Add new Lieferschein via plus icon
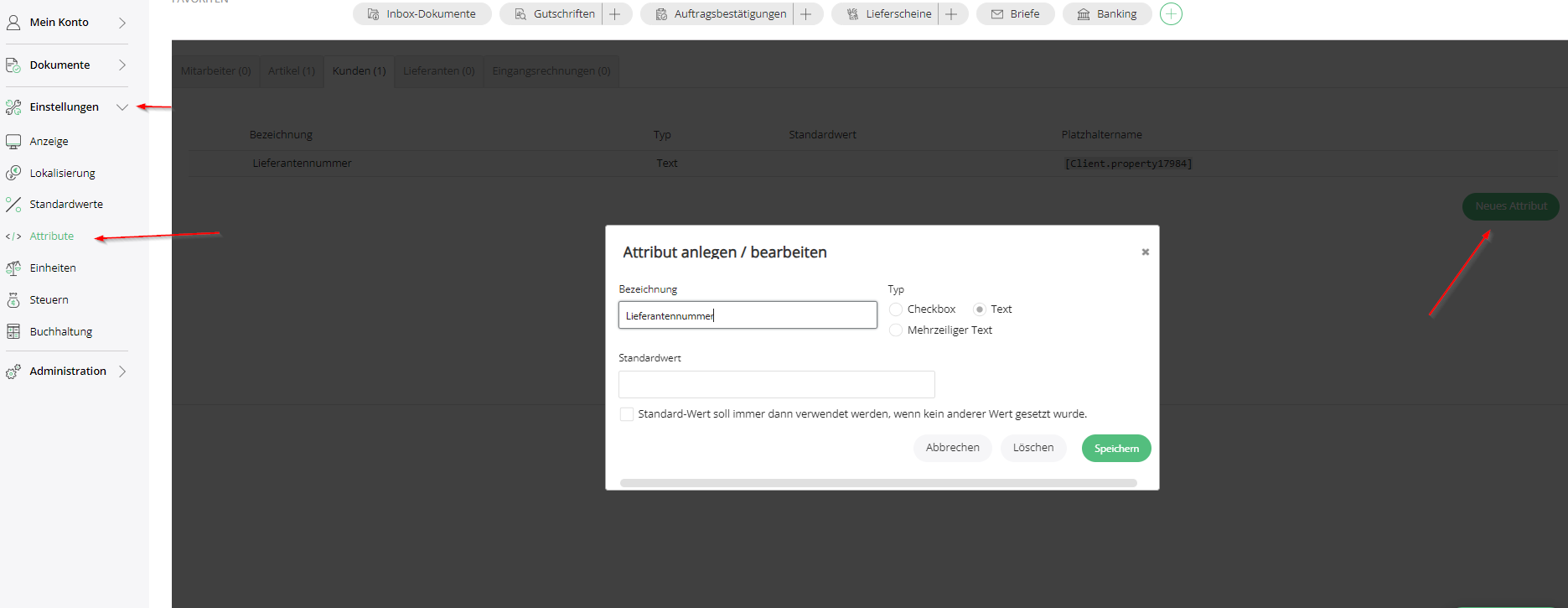Viewport: 1568px width, 608px height. (x=951, y=14)
